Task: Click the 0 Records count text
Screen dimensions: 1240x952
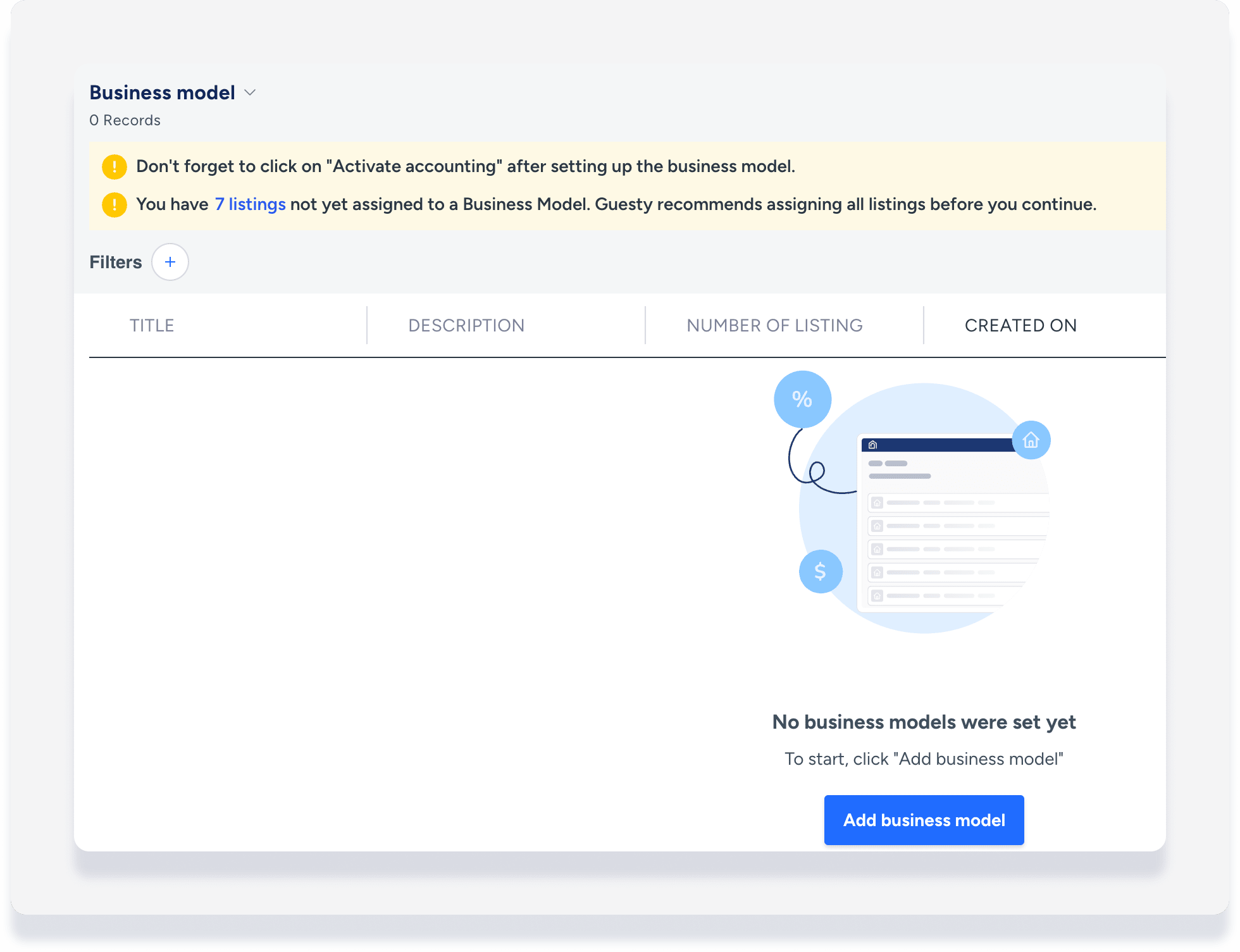Action: coord(125,120)
